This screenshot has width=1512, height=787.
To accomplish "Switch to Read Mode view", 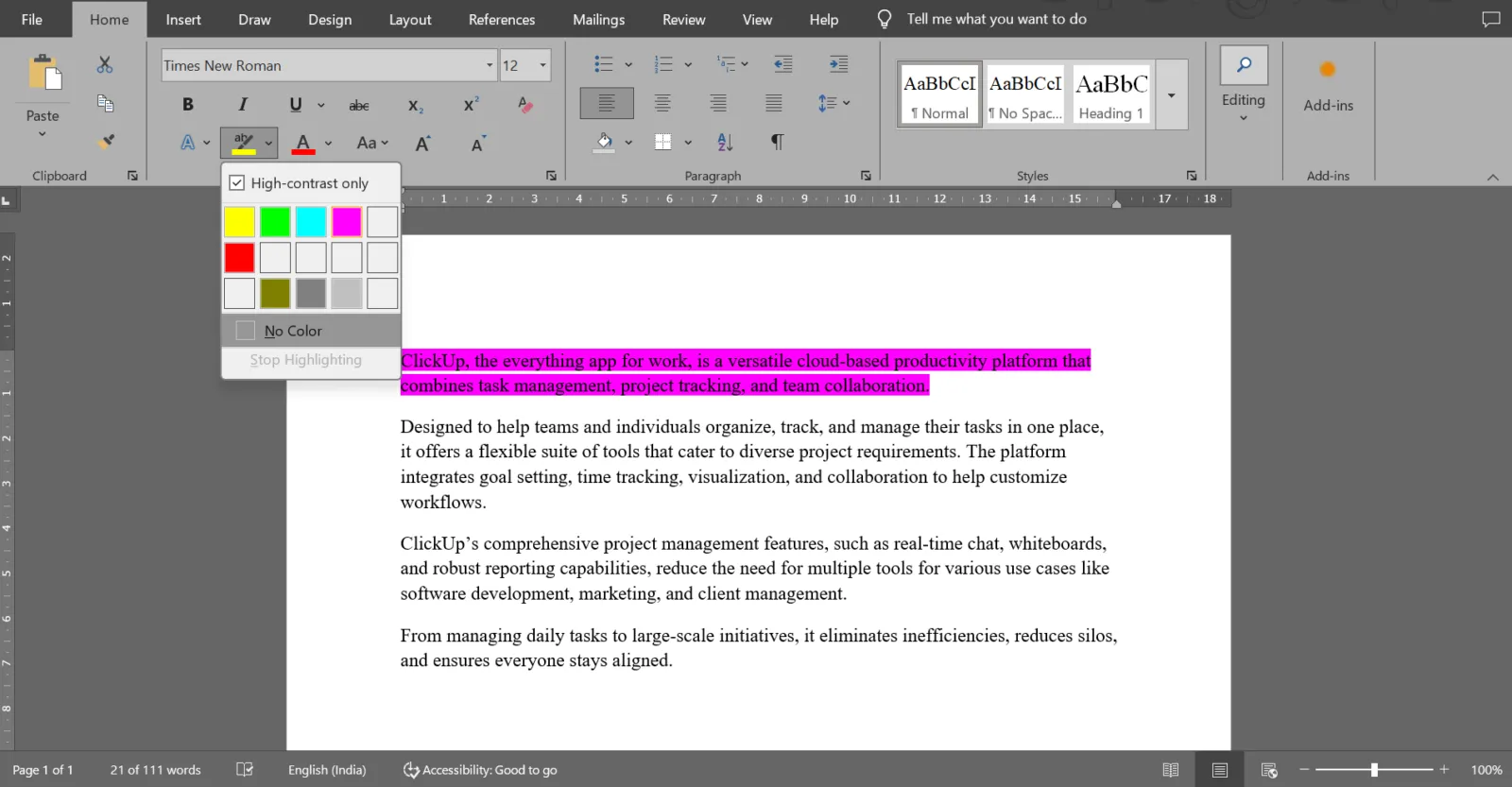I will [x=1171, y=770].
